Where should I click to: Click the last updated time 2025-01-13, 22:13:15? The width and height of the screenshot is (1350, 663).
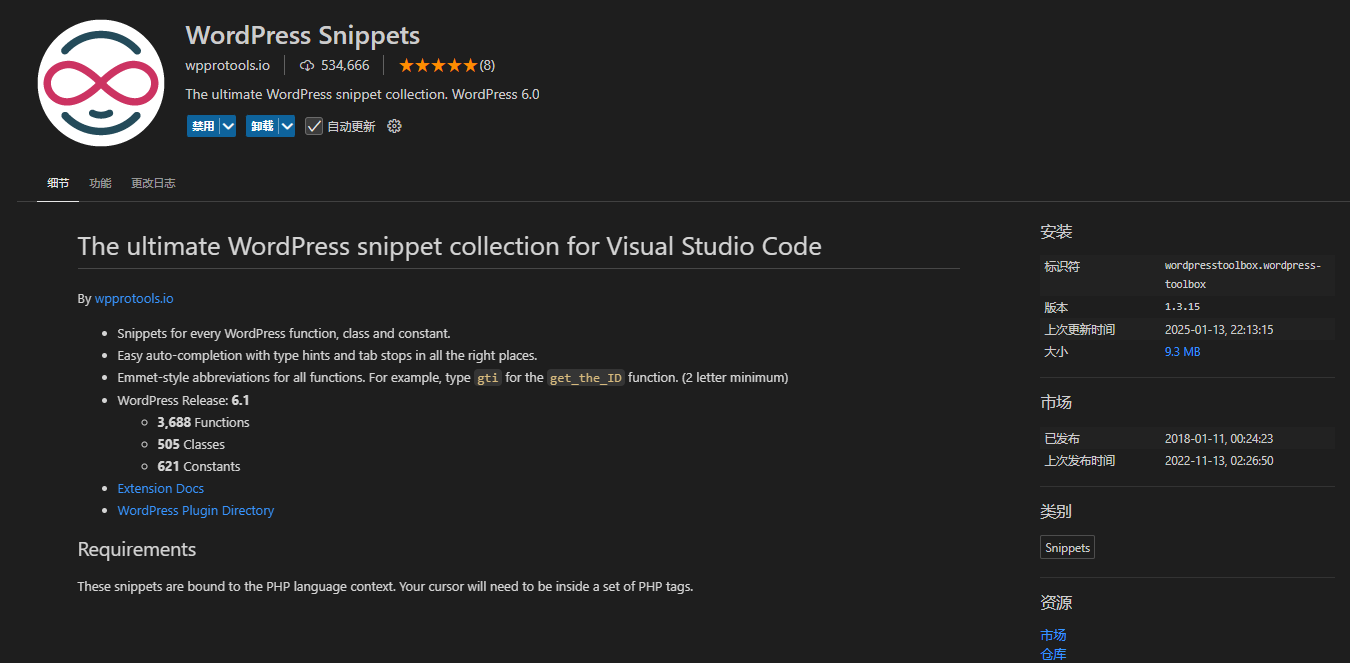tap(1219, 329)
